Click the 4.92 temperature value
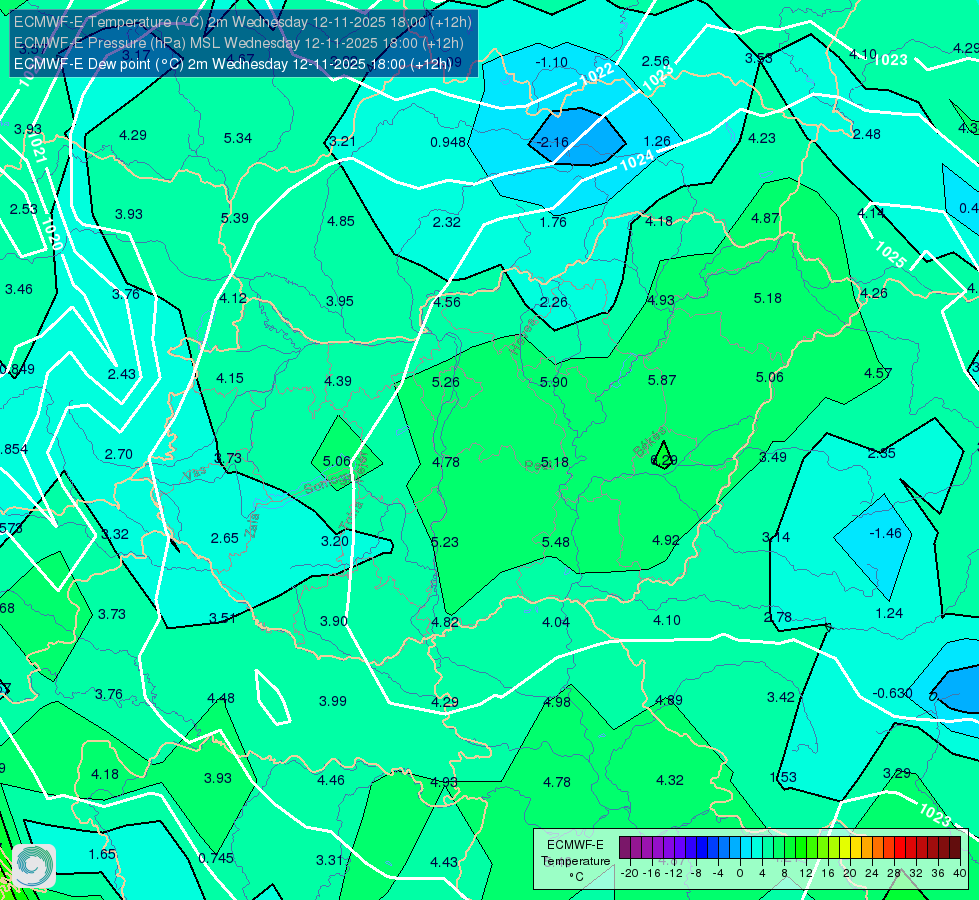 pos(666,540)
